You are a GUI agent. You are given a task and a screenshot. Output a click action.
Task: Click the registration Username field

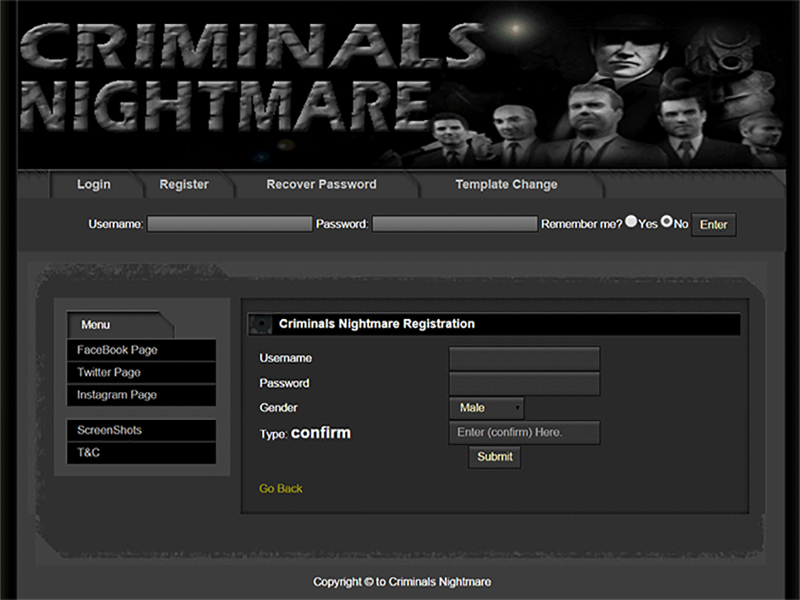524,359
